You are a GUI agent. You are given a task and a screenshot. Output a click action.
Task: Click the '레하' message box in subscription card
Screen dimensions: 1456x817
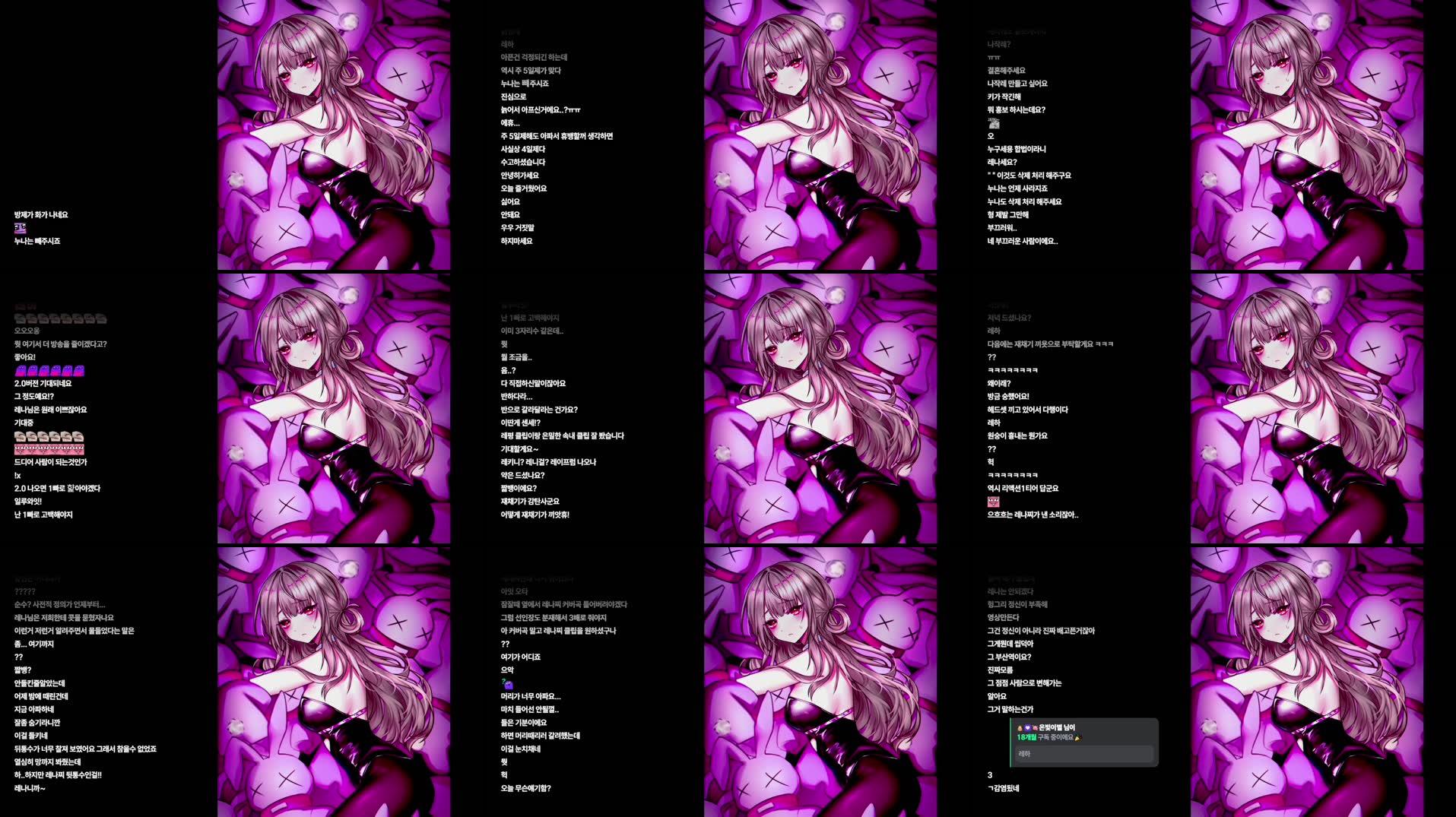1084,754
